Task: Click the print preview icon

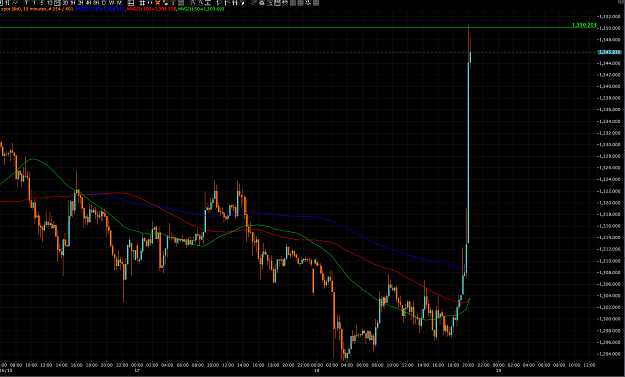Action: click(x=270, y=3)
